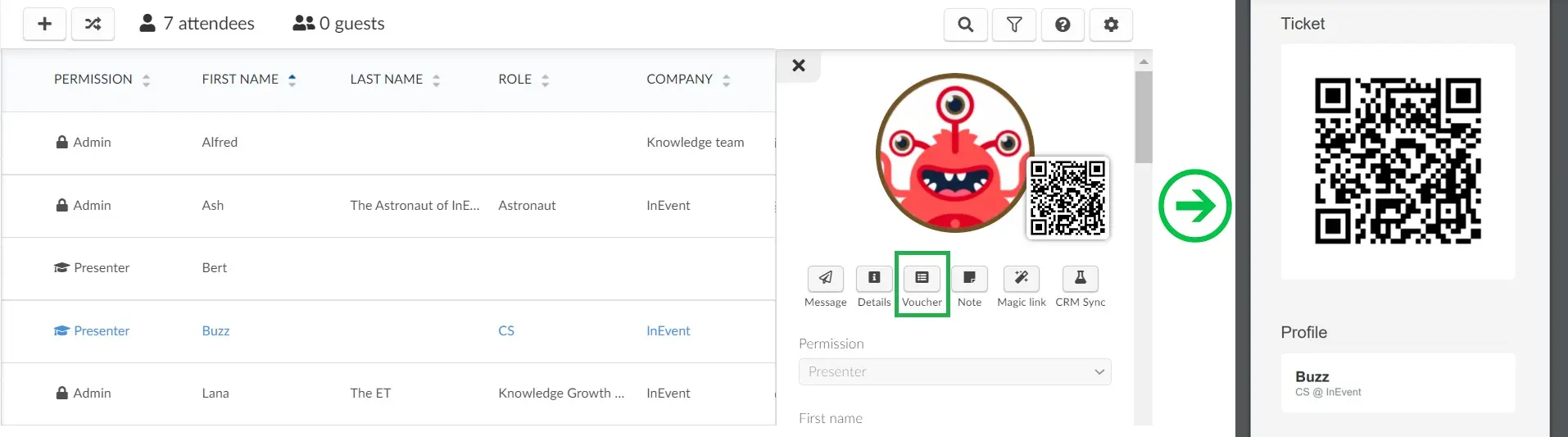
Task: Click the scrollbar up arrow
Action: pyautogui.click(x=1144, y=61)
